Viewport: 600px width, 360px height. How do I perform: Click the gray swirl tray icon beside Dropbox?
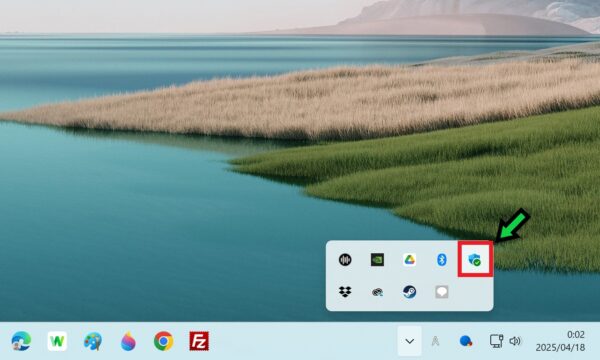(377, 292)
